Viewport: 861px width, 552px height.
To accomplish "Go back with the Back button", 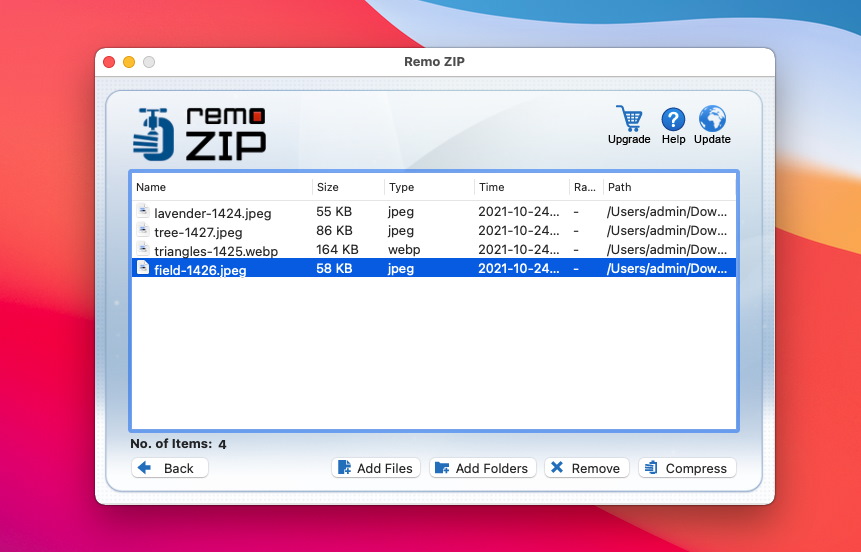I will point(170,468).
